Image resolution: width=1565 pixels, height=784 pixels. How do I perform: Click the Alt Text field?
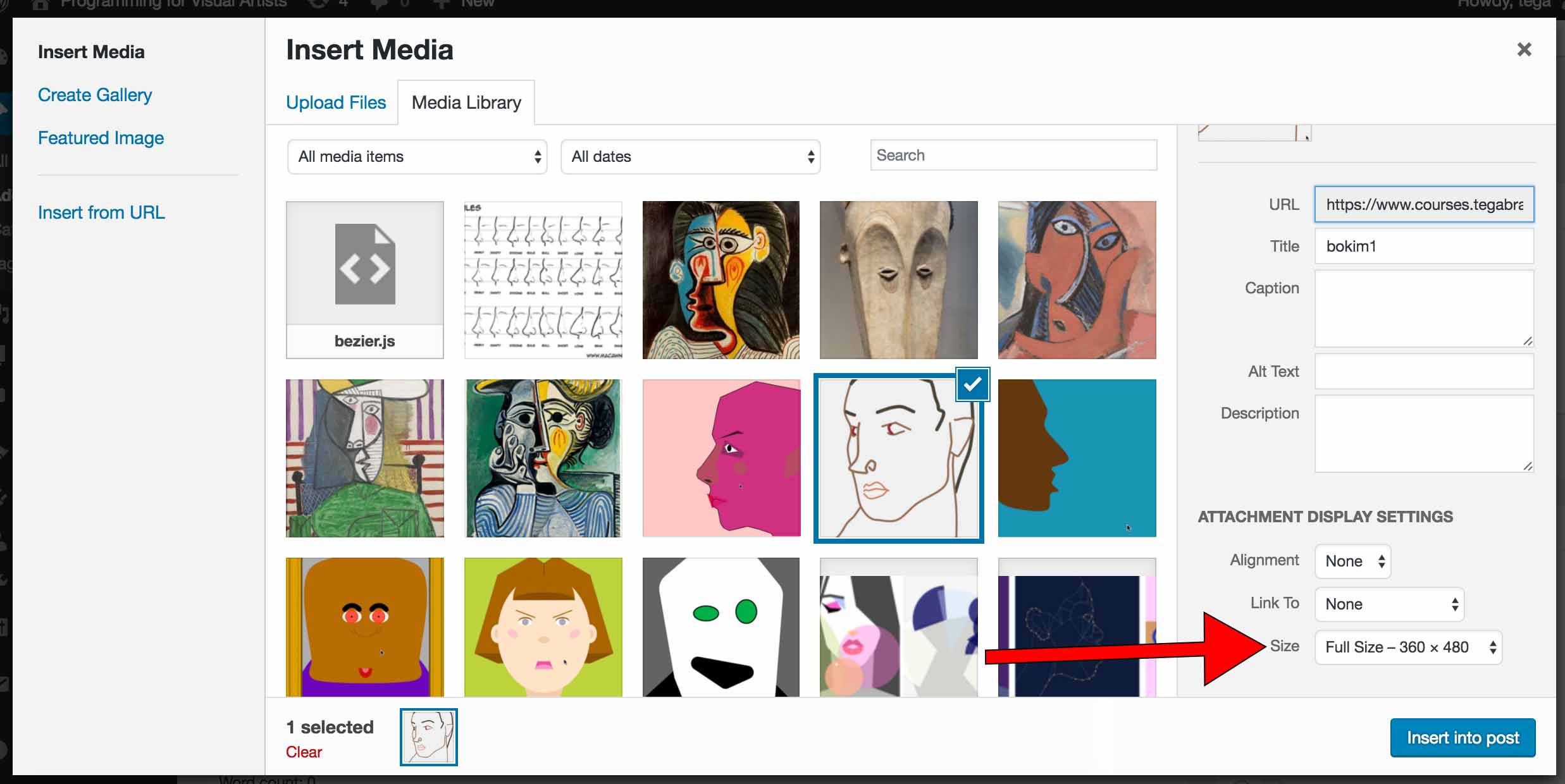[x=1425, y=371]
